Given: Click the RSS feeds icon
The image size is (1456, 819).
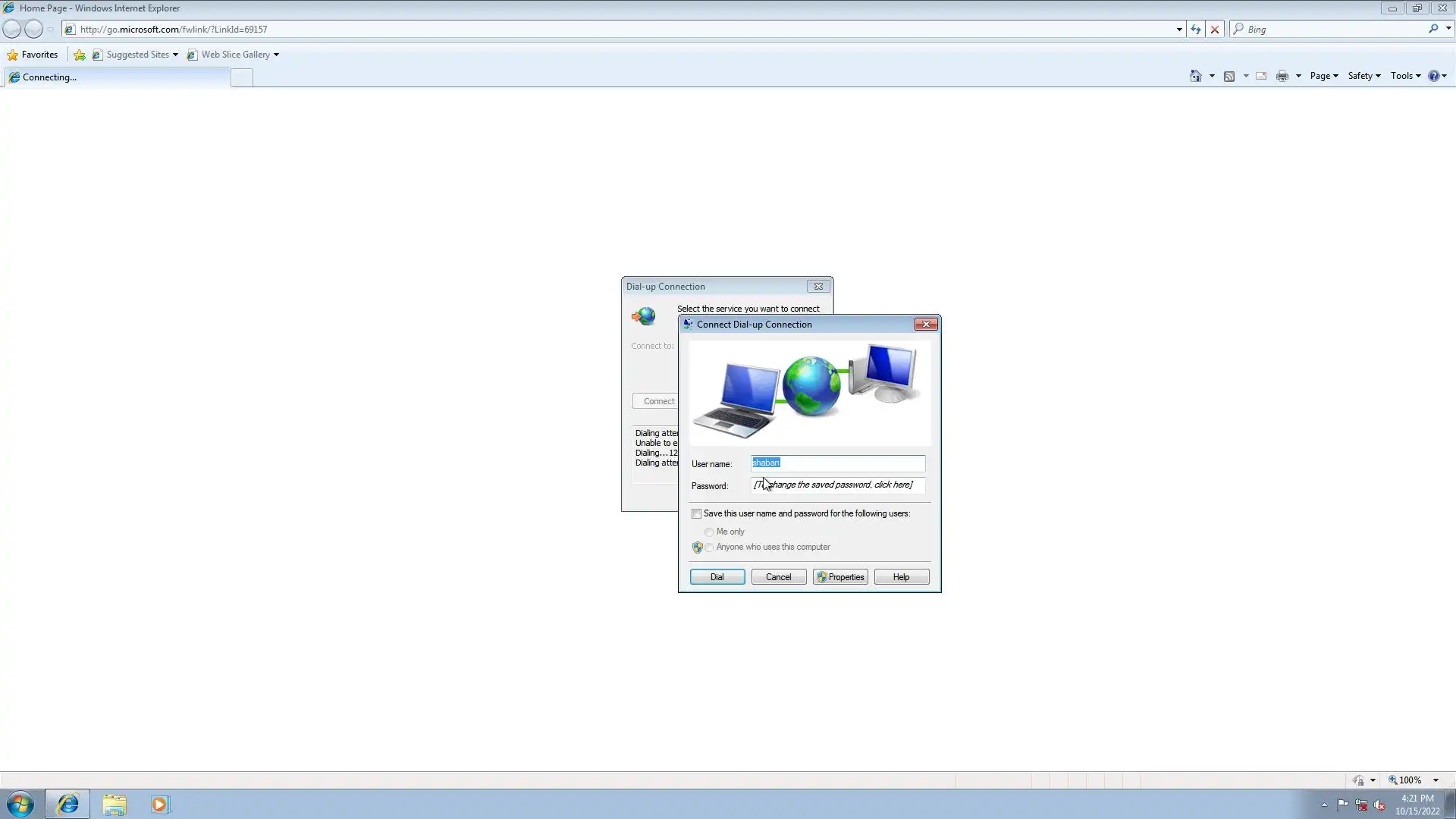Looking at the screenshot, I should (x=1229, y=76).
